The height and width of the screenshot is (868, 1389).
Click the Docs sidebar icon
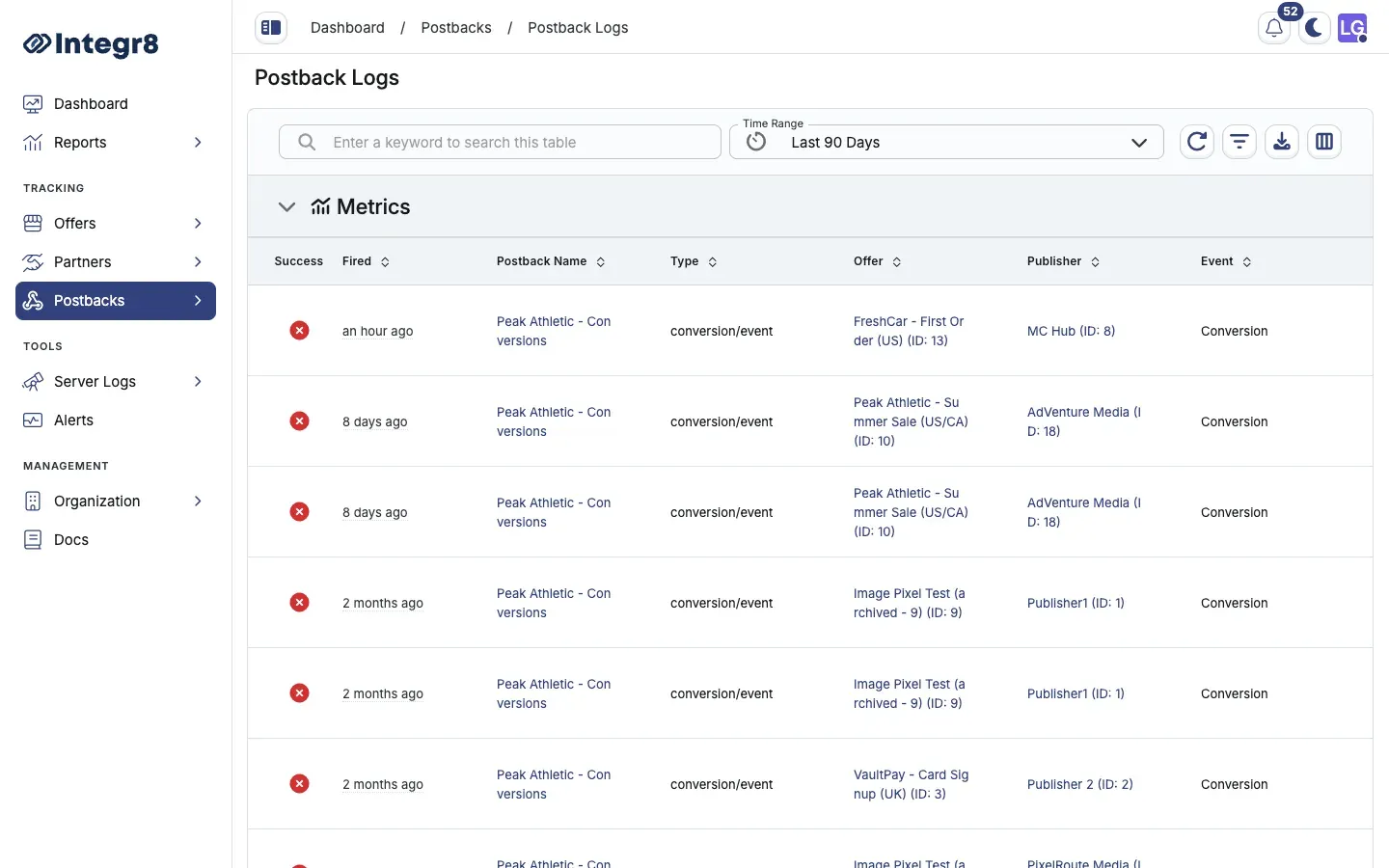[33, 540]
